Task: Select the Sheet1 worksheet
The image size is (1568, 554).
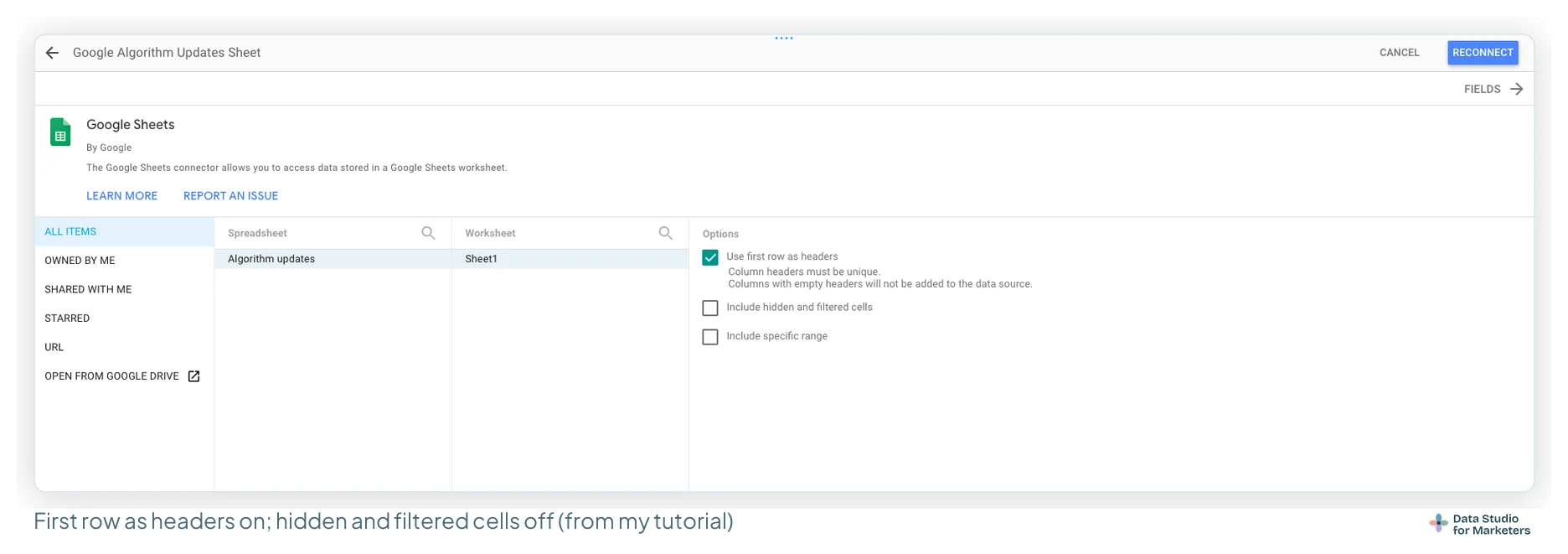Action: tap(570, 259)
